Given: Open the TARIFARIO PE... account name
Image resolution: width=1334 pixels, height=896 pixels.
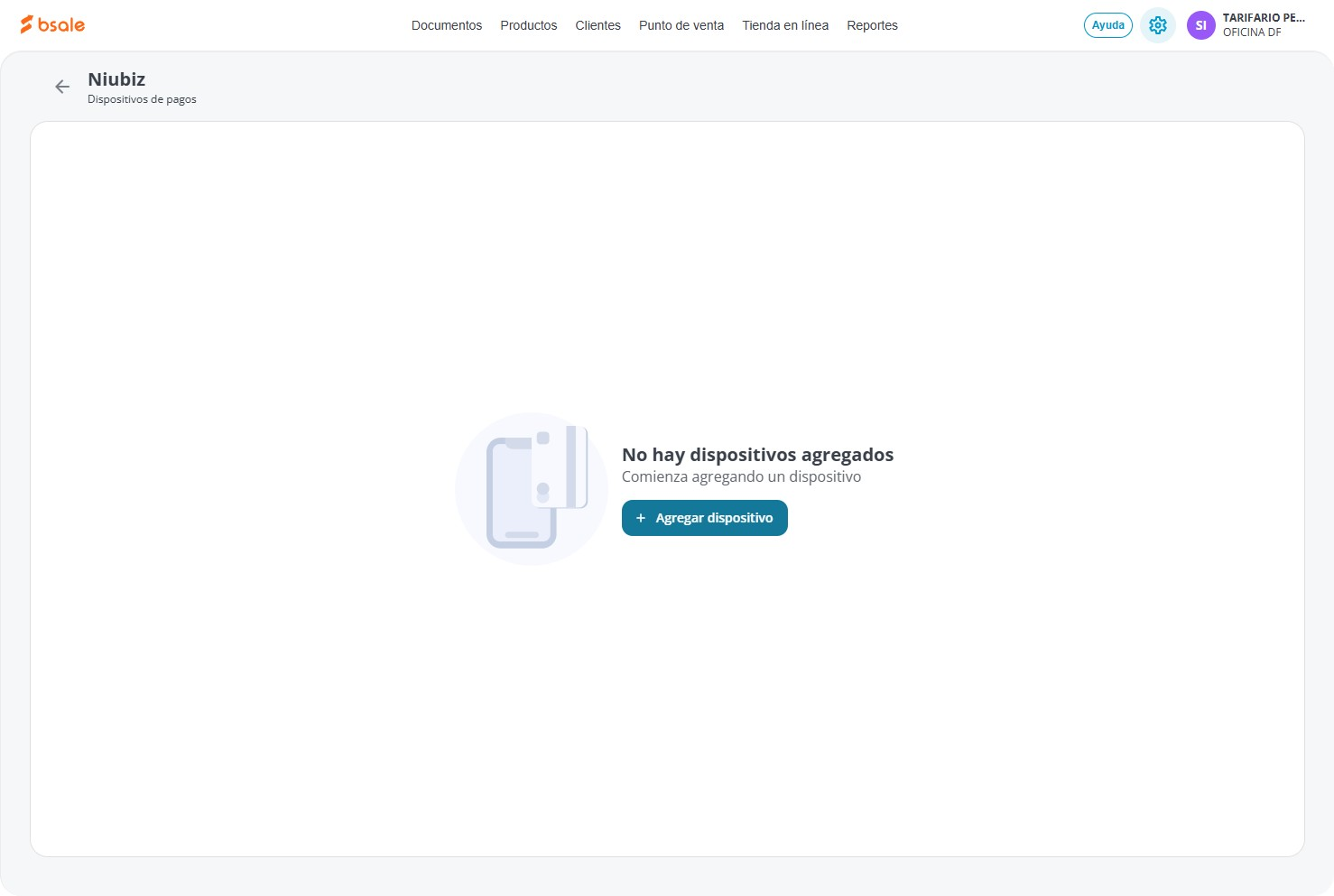Looking at the screenshot, I should 1264,18.
